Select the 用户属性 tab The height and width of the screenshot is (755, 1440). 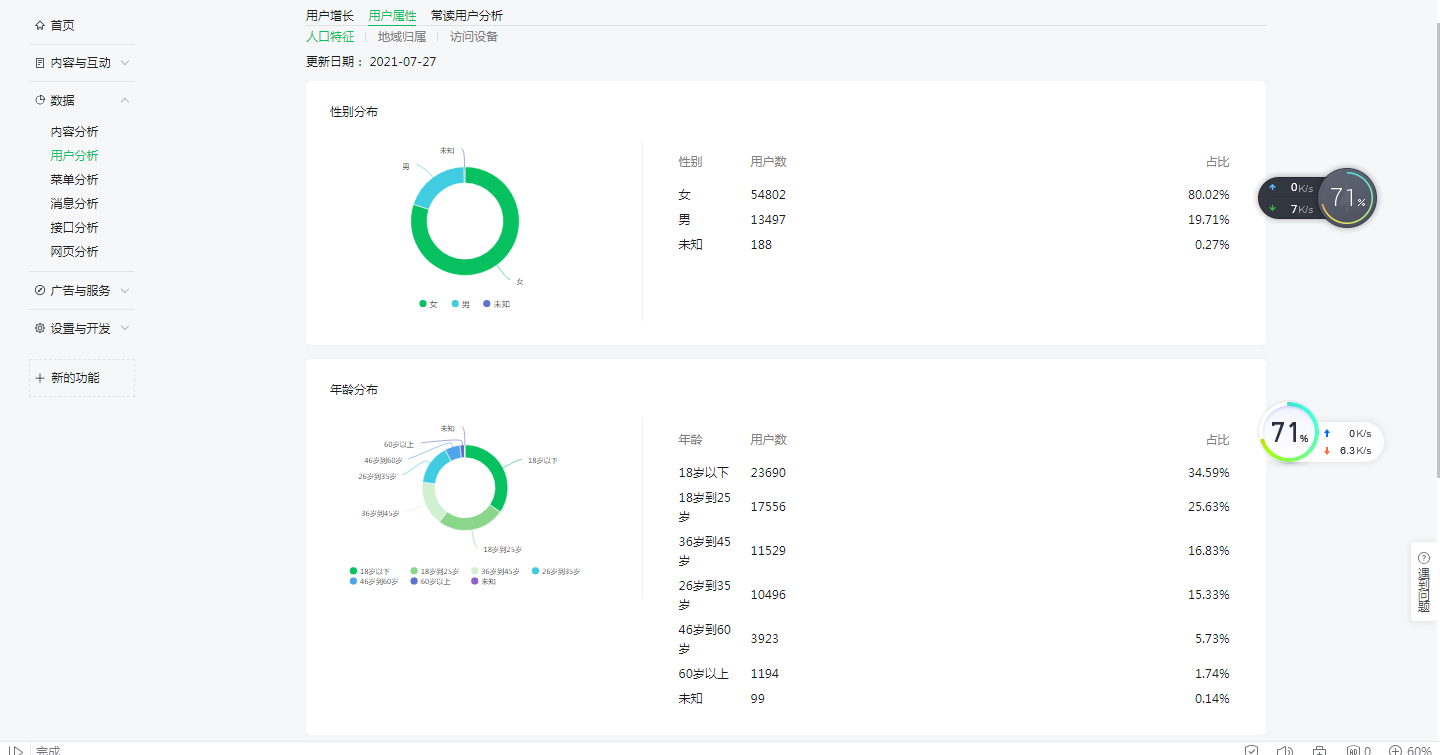pyautogui.click(x=392, y=15)
